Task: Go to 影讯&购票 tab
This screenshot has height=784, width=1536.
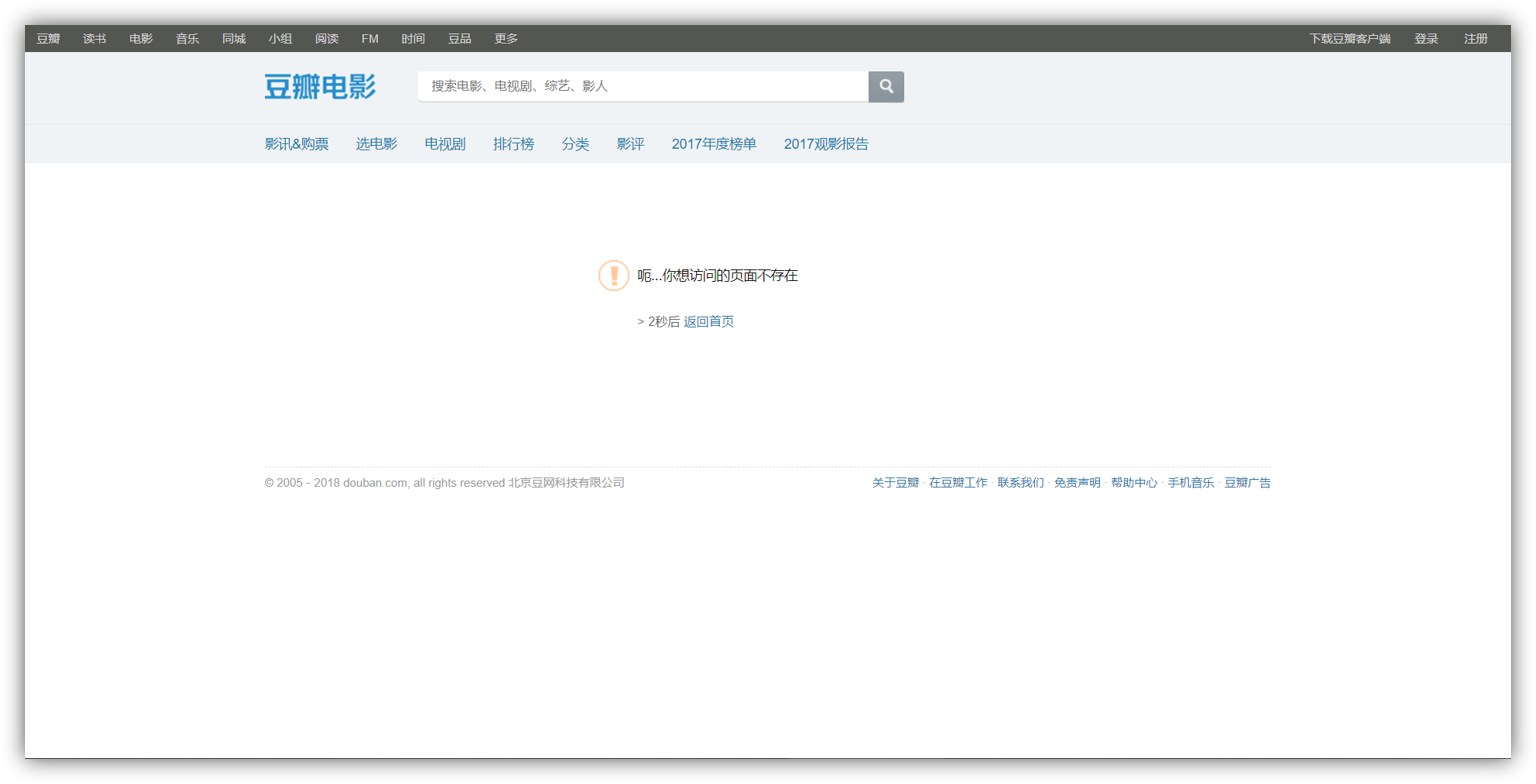Action: pos(297,144)
